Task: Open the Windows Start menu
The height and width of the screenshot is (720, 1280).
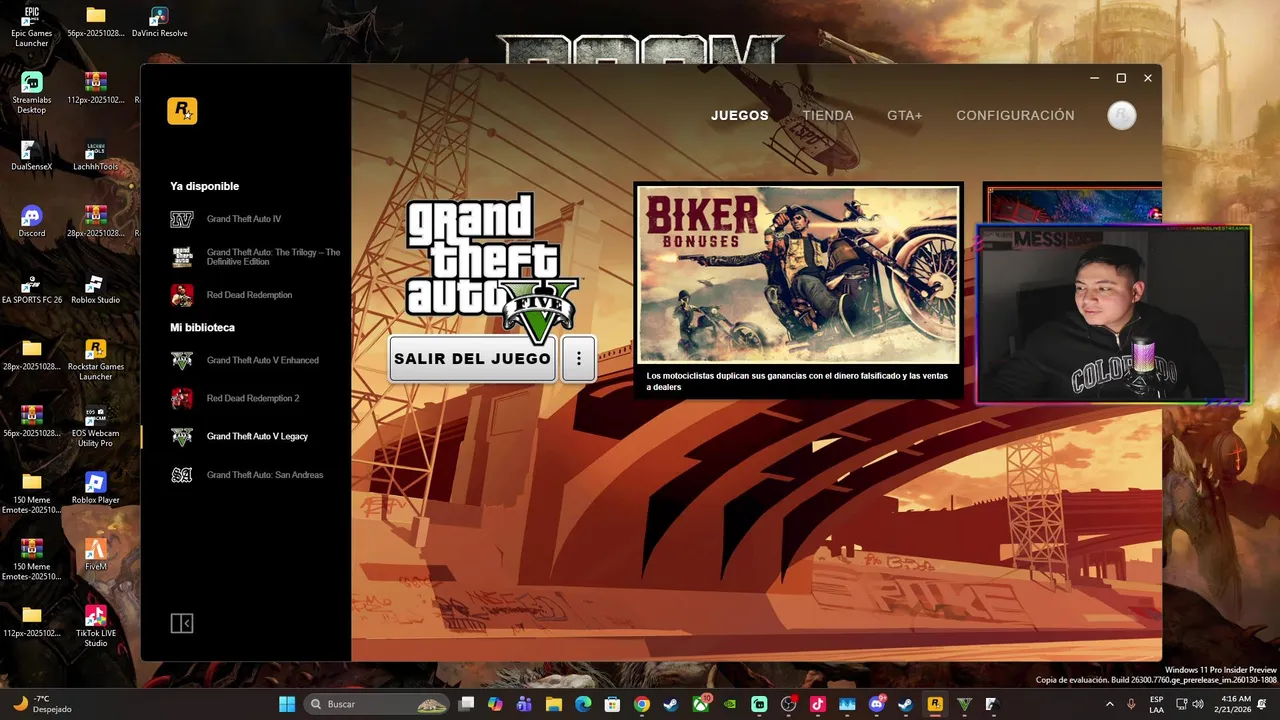Action: tap(287, 704)
